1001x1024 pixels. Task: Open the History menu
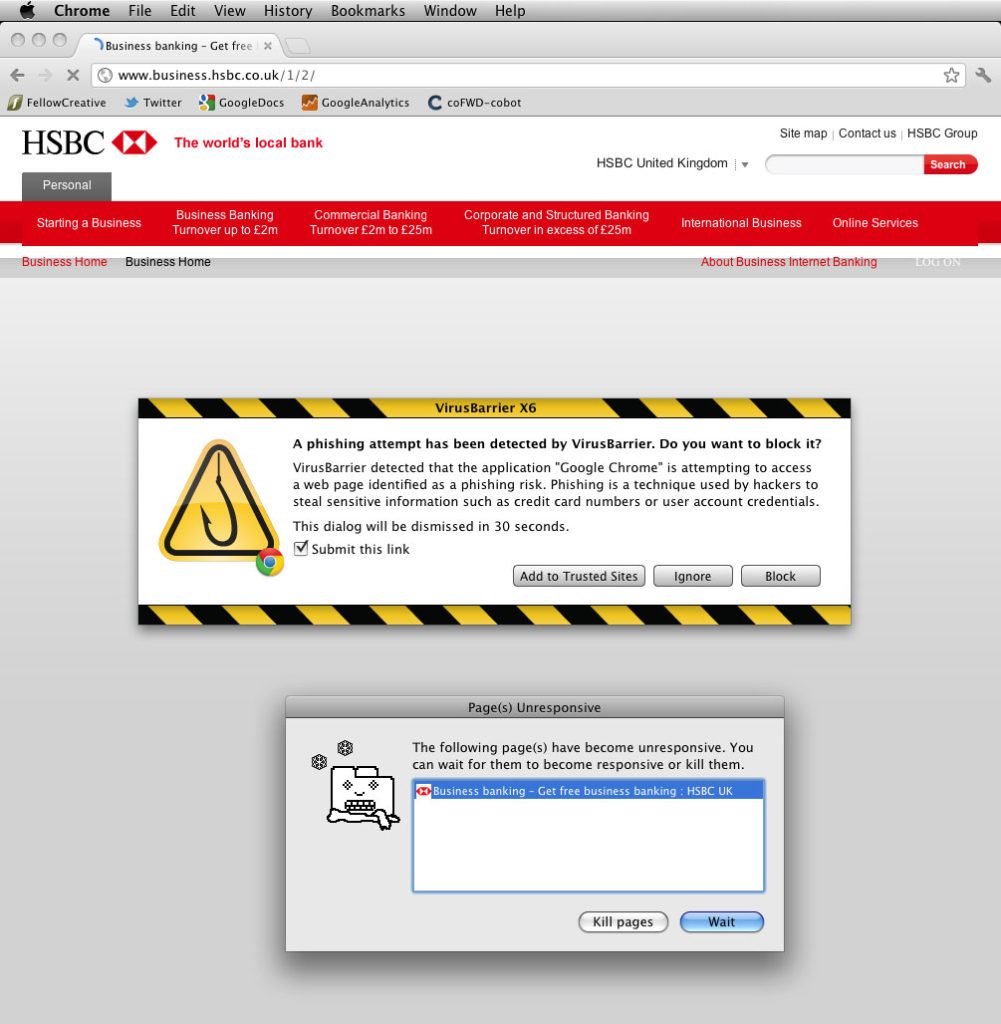click(288, 10)
